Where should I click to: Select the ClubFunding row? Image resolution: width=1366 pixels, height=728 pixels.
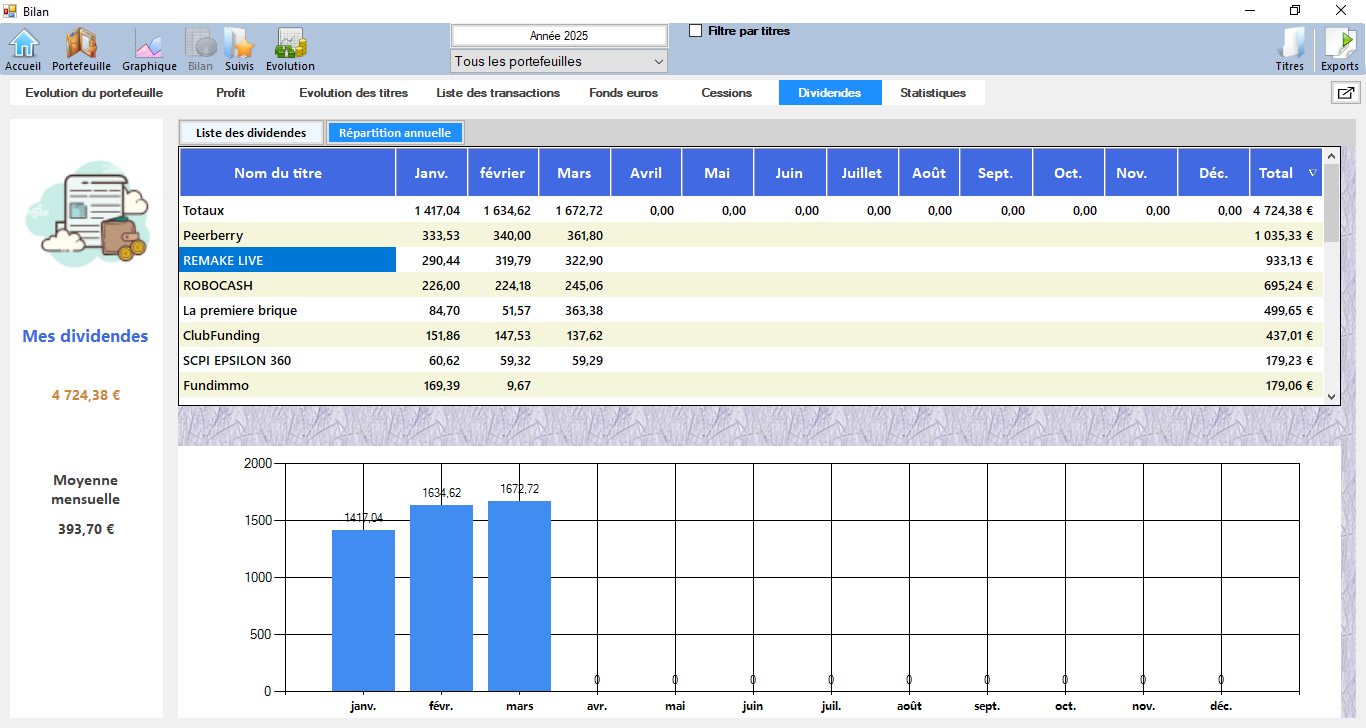pyautogui.click(x=751, y=335)
